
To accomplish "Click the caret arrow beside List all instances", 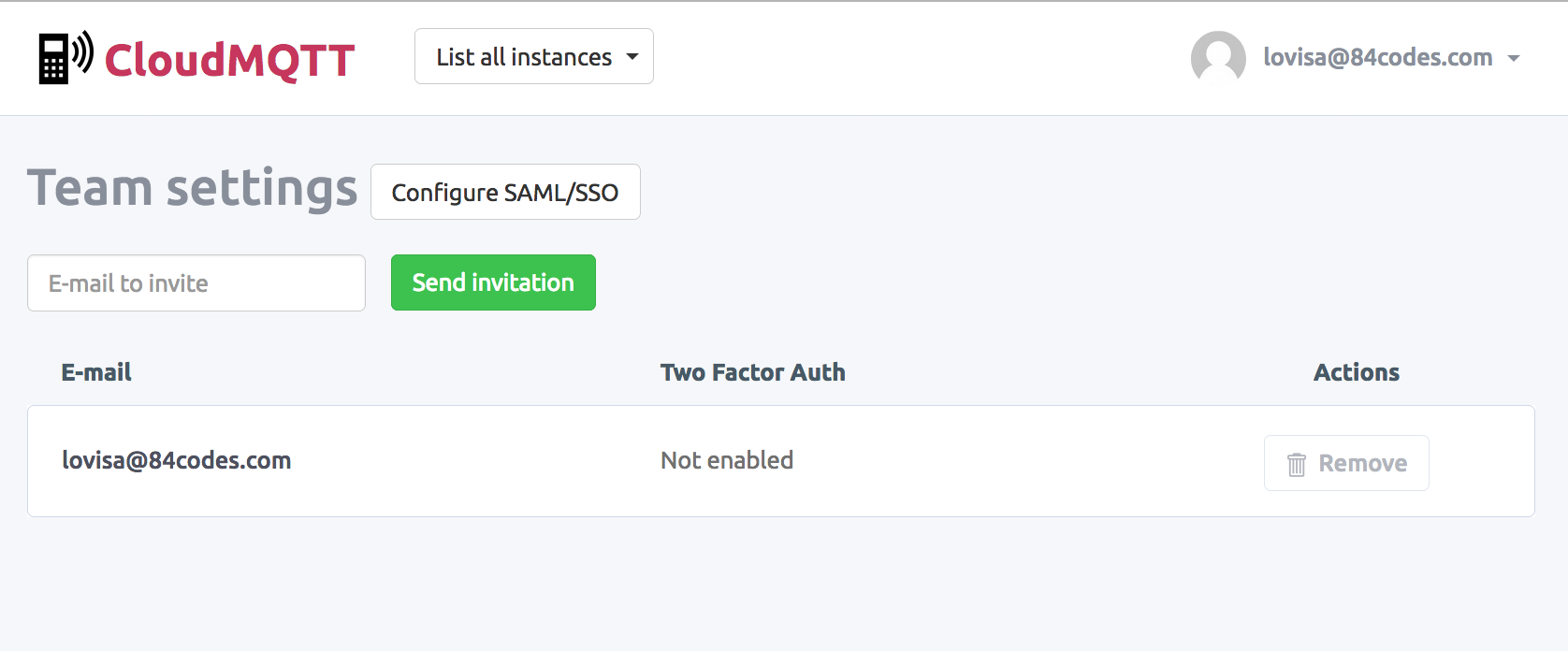I will coord(632,57).
